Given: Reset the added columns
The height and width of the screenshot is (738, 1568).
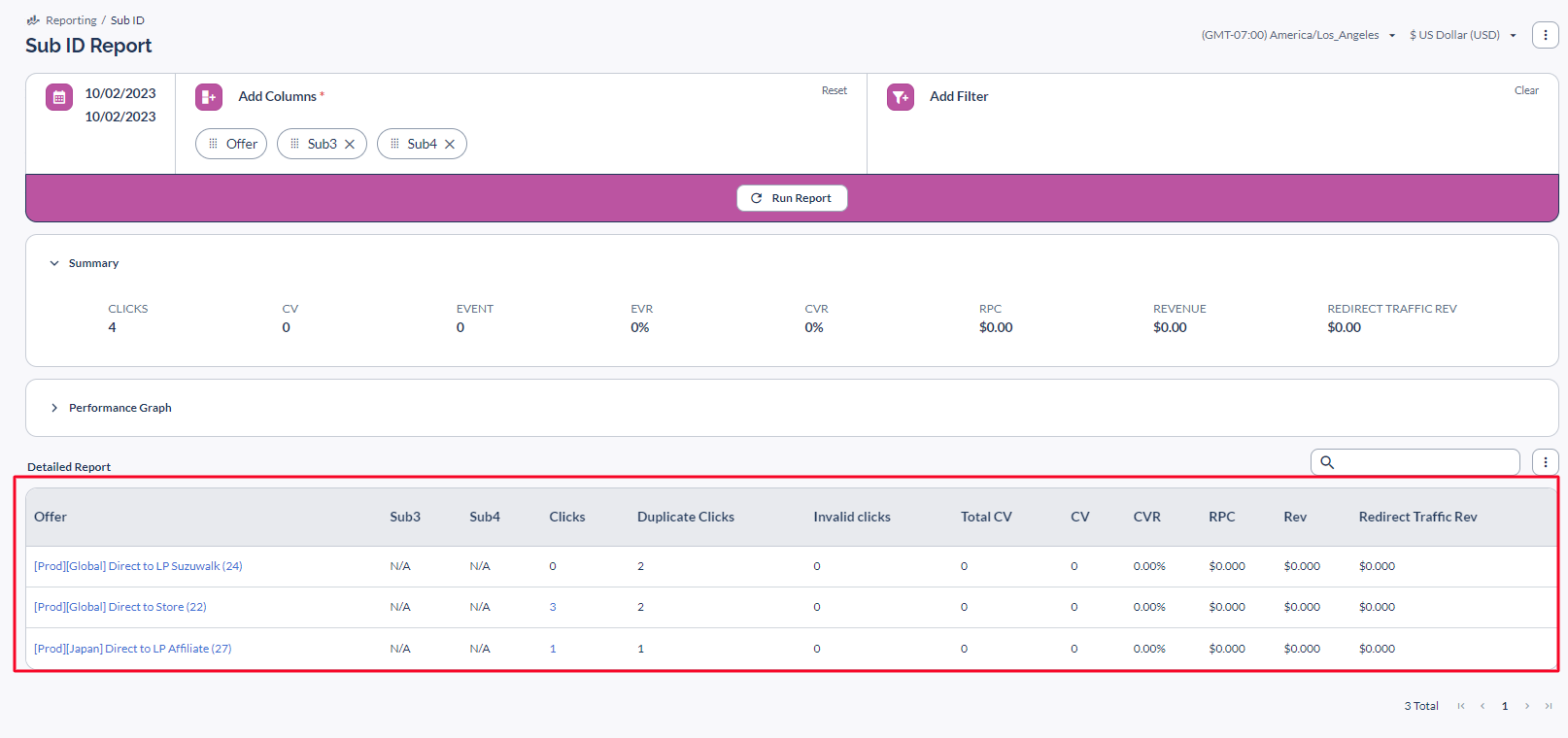Looking at the screenshot, I should coord(834,90).
